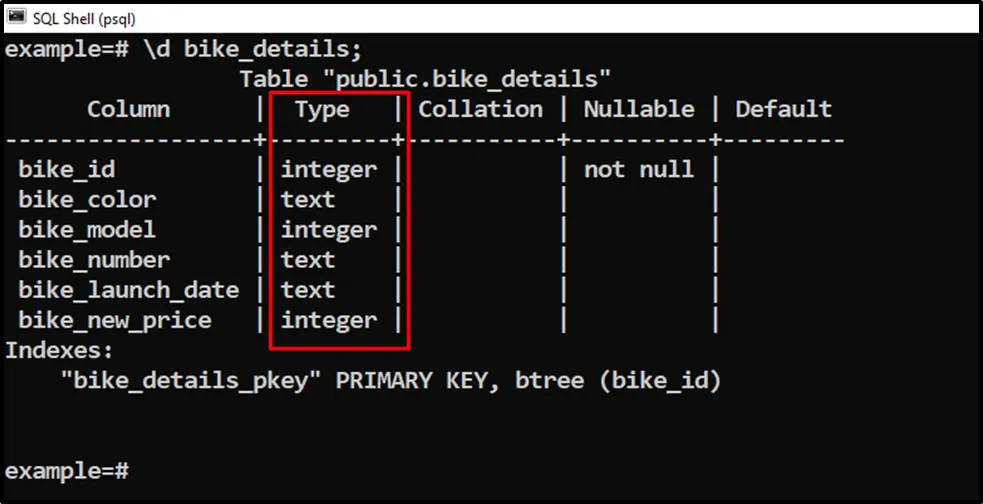Screen dimensions: 983x504
Task: Click the Table "public.bike_details" heading
Action: [425, 78]
